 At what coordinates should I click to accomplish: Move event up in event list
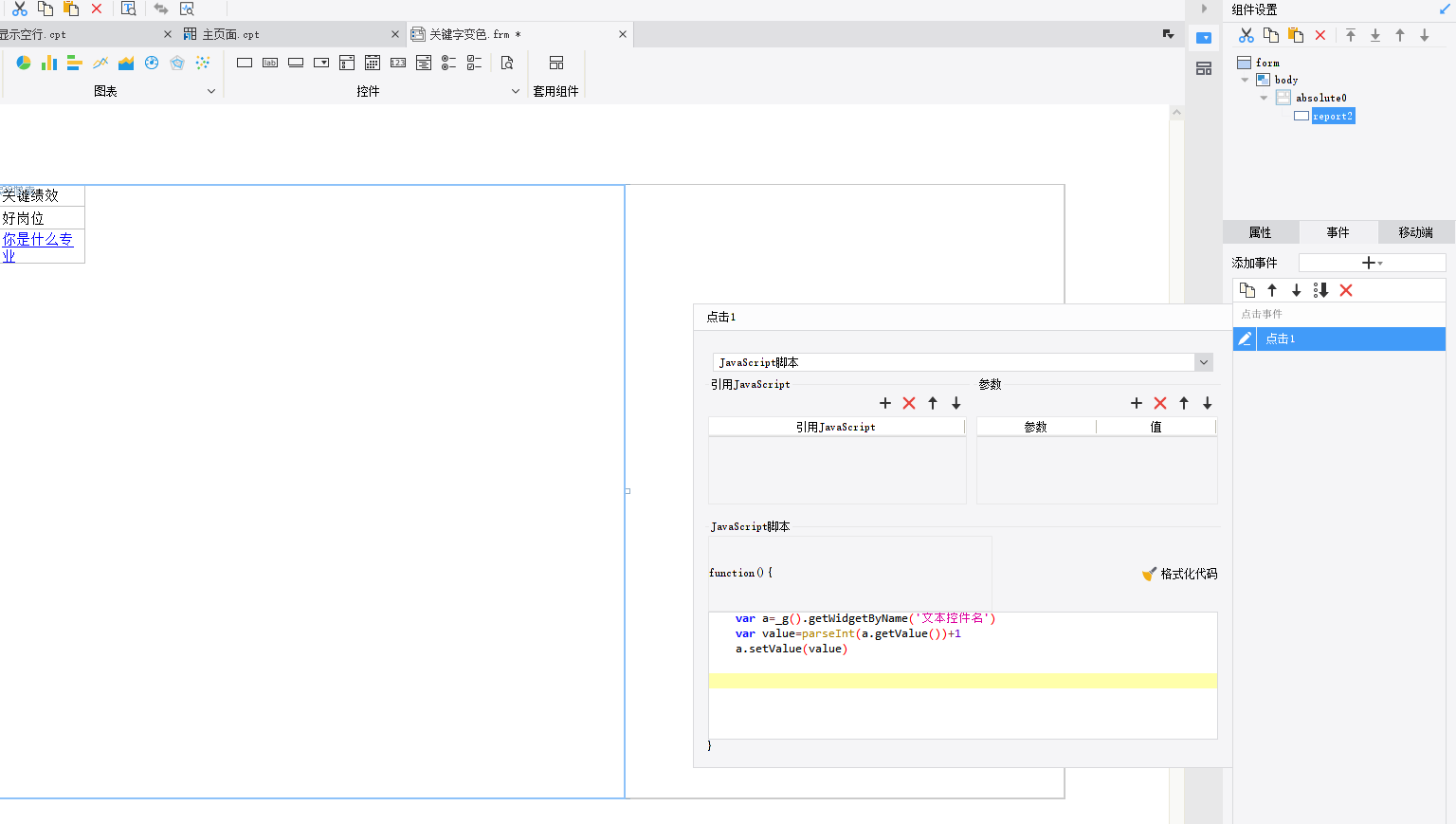pyautogui.click(x=1272, y=290)
